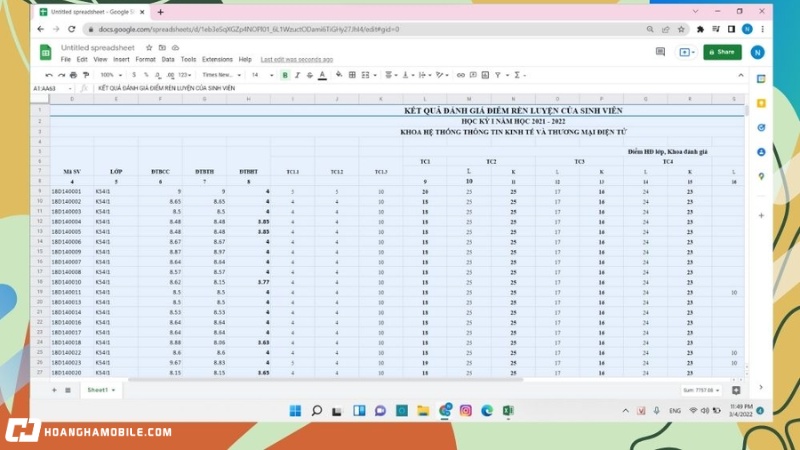
Task: Click the name box A1:AA63
Action: pos(52,88)
